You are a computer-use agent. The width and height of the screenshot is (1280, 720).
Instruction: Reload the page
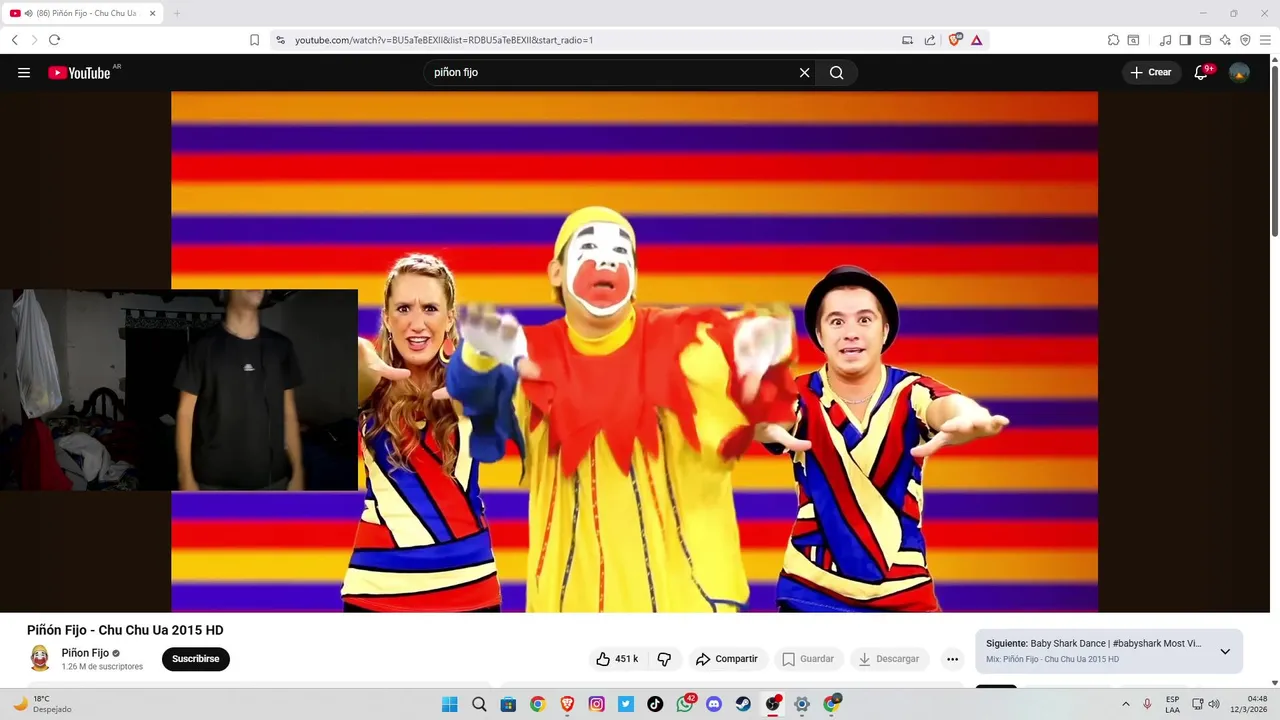tap(54, 40)
